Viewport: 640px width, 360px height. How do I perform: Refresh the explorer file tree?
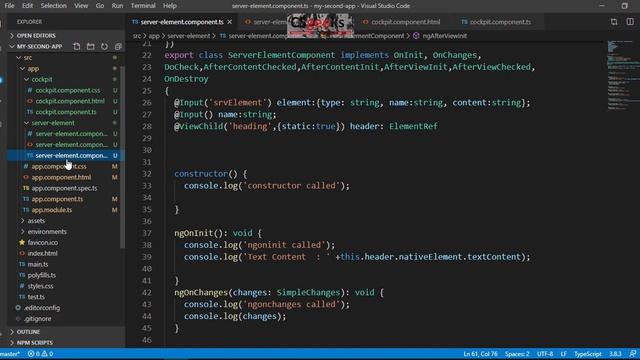click(x=104, y=47)
